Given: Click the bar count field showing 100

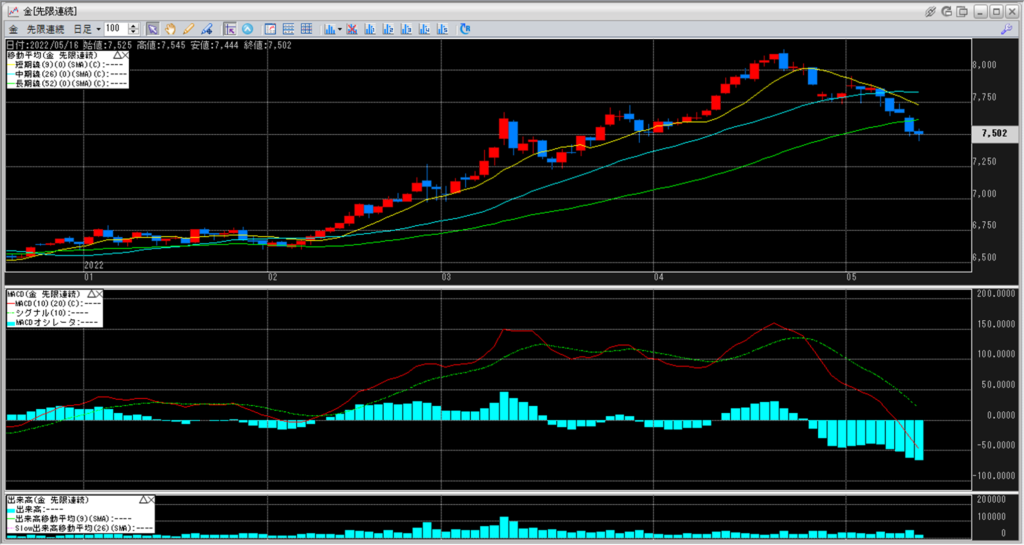Looking at the screenshot, I should (114, 28).
